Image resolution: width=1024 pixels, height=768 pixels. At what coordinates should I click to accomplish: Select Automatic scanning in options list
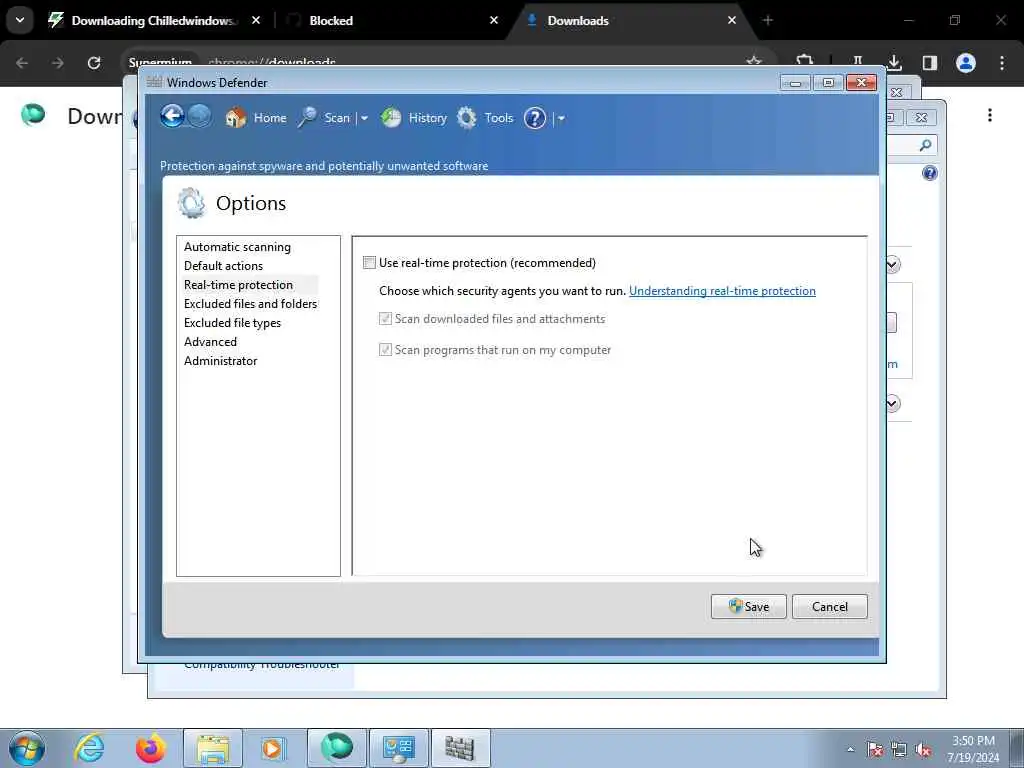[237, 247]
